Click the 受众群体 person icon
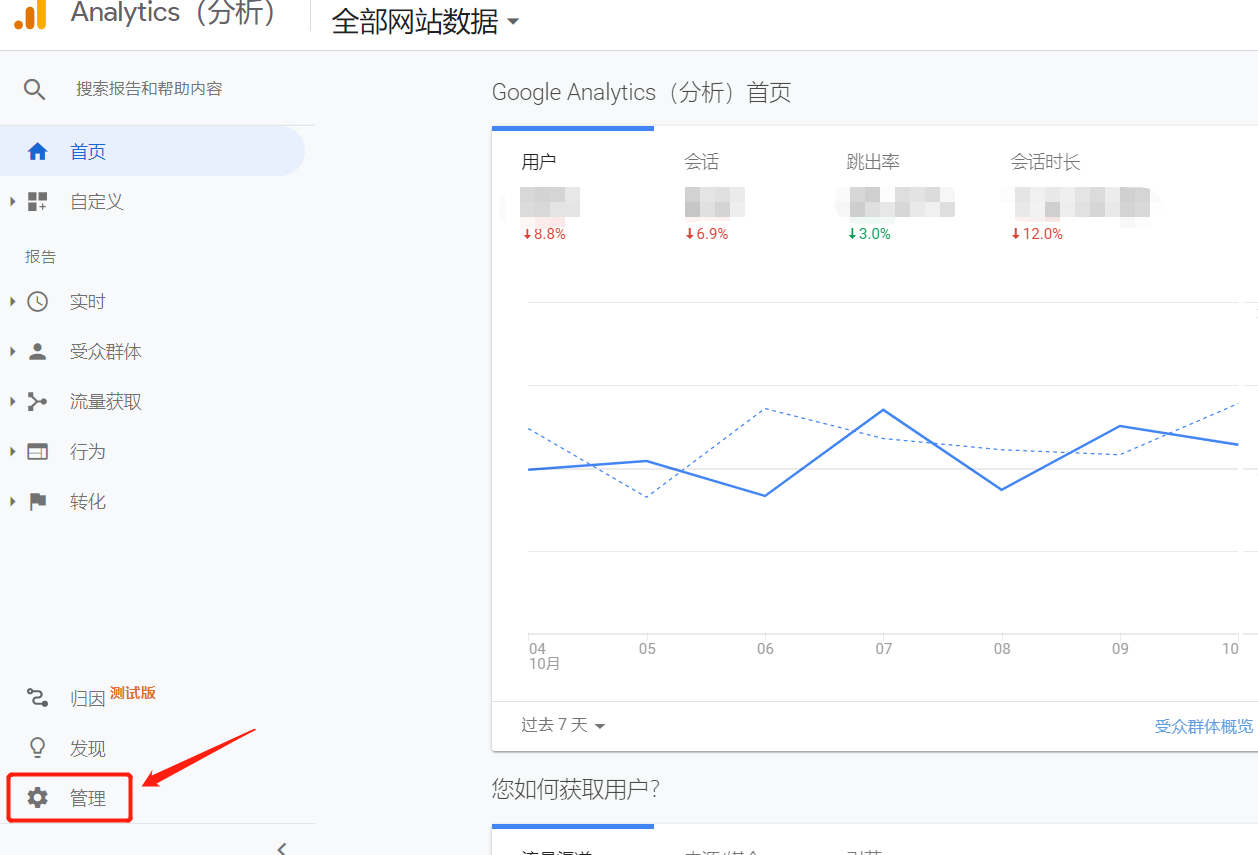 click(38, 352)
